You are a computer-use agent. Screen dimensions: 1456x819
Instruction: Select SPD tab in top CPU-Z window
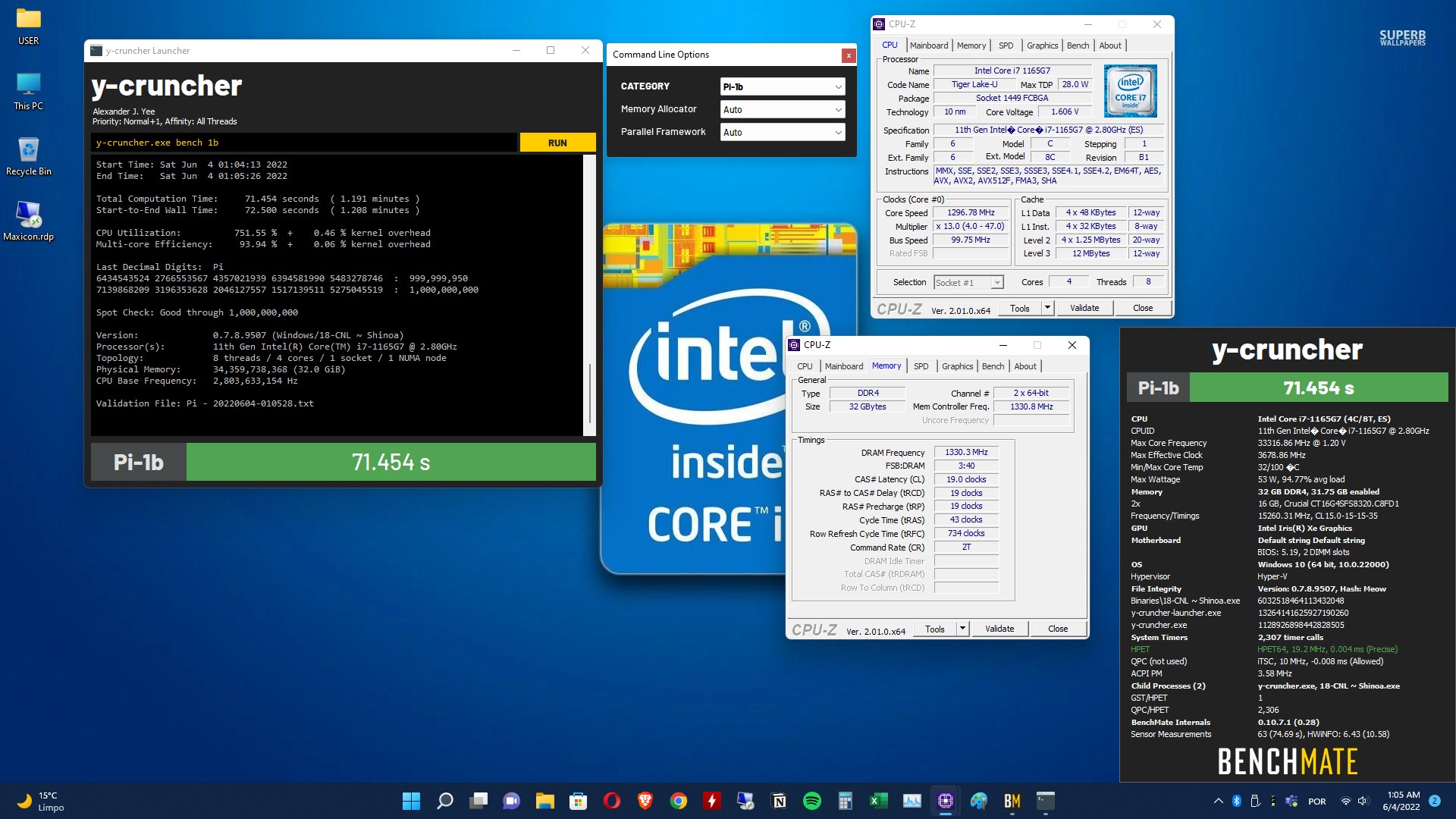click(1006, 45)
